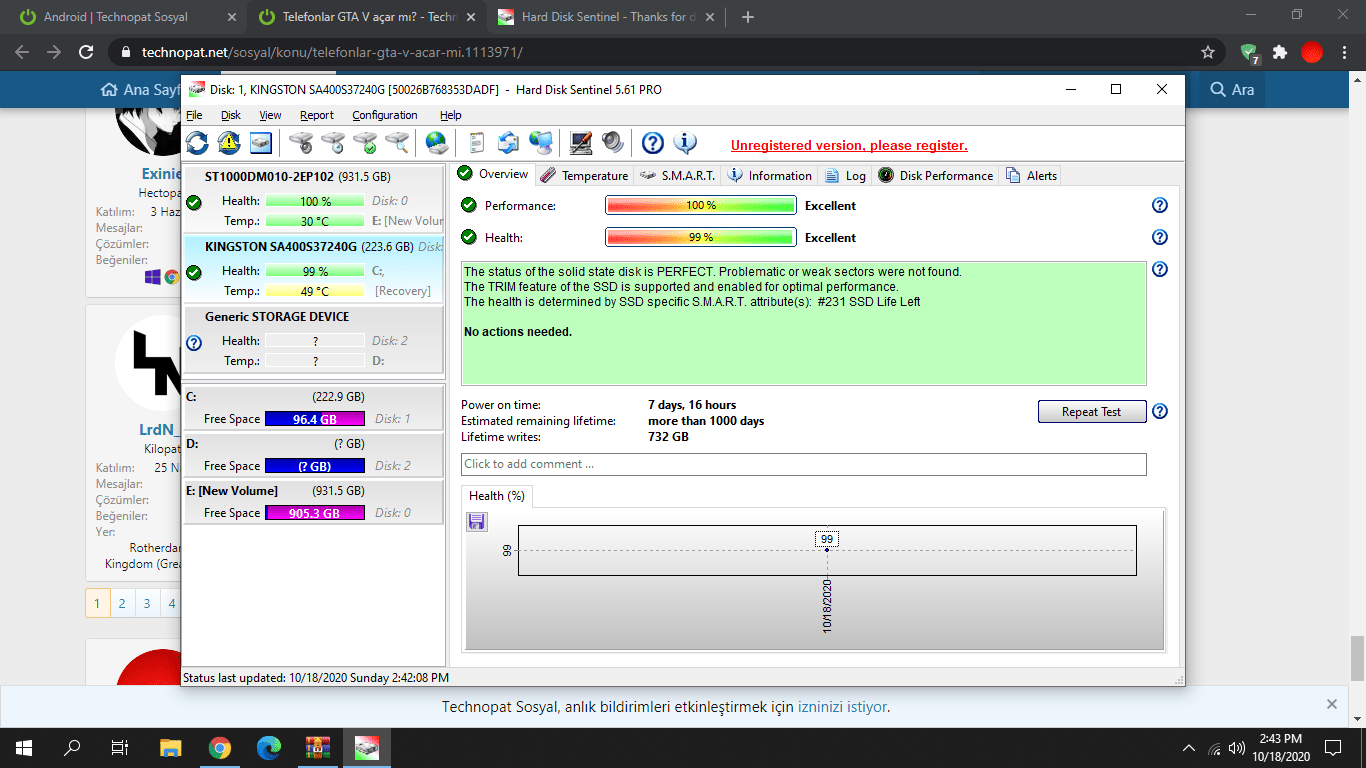
Task: Click the Unregistered version, please register link
Action: tap(849, 145)
